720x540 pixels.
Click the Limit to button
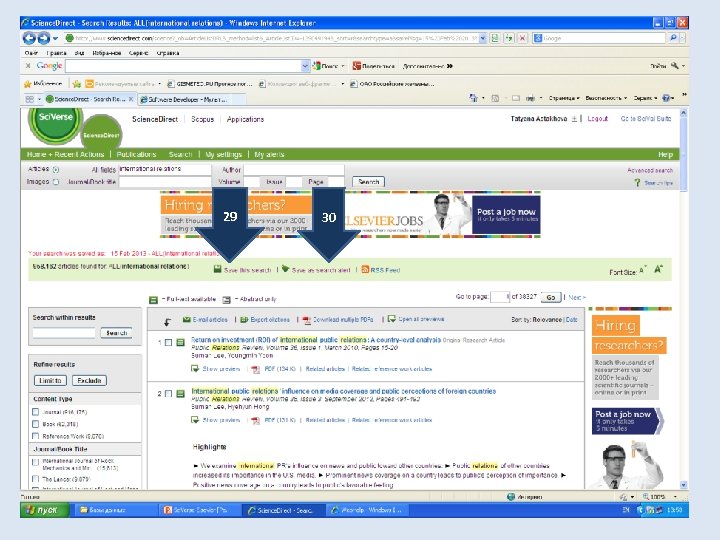pos(51,380)
